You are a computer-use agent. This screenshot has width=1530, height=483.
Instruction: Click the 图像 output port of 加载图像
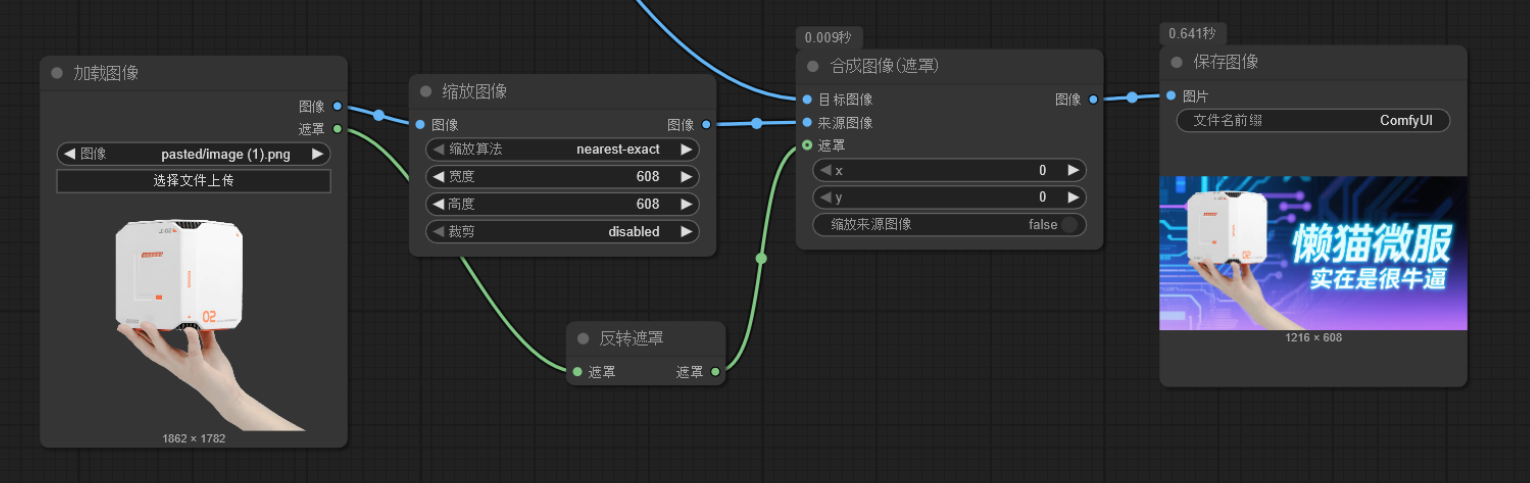click(337, 106)
